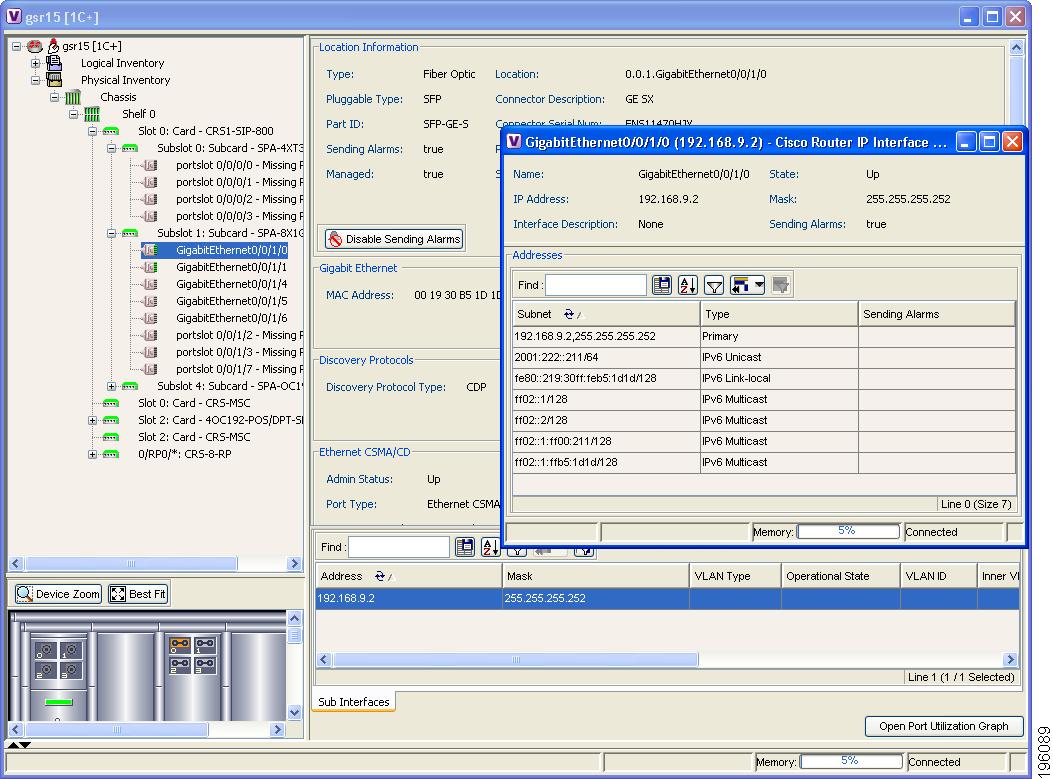Collapse the Shelf 0 node
This screenshot has height=779, width=1053.
[x=73, y=114]
